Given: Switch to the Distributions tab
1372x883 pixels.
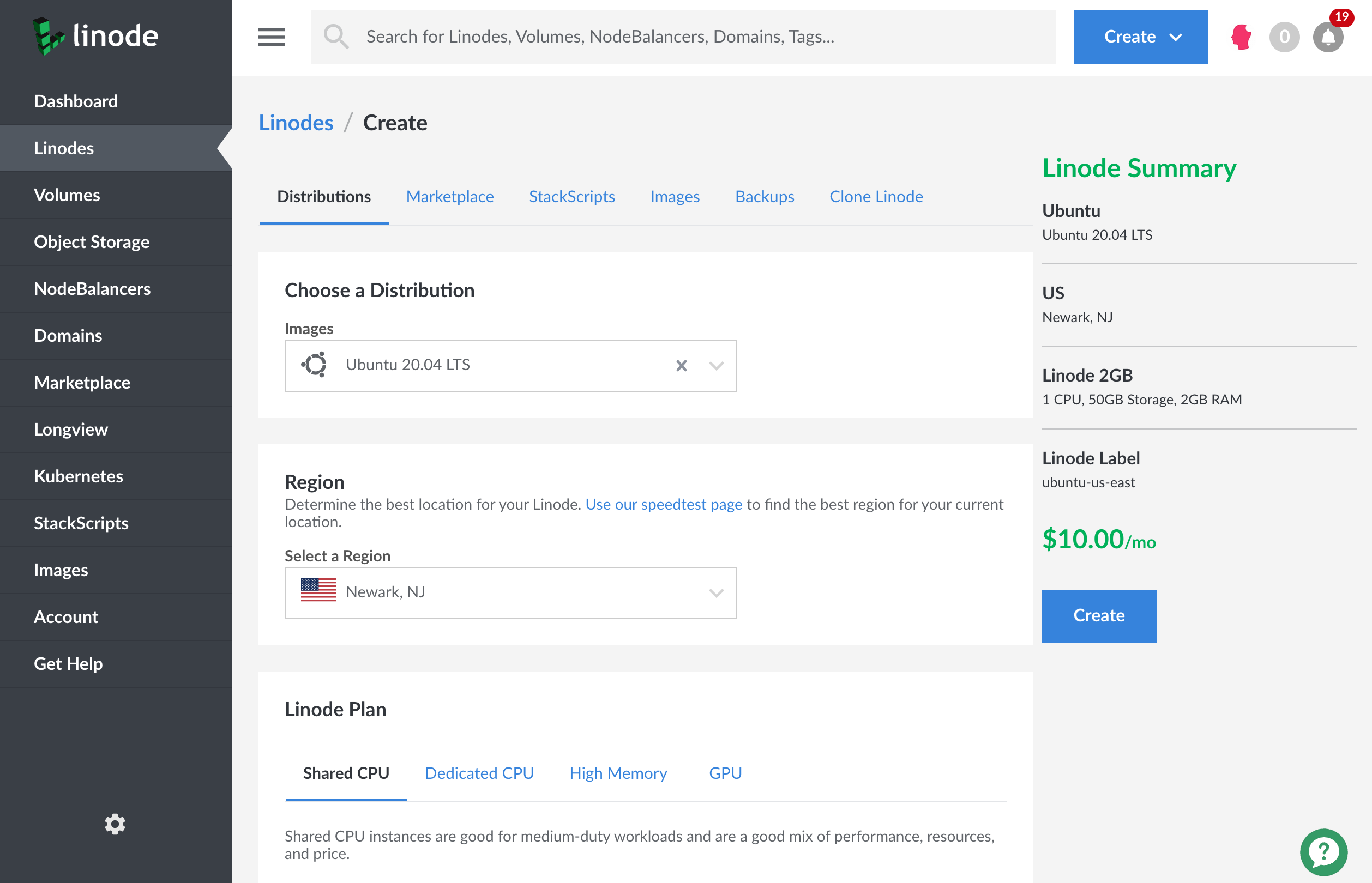Looking at the screenshot, I should pos(323,197).
